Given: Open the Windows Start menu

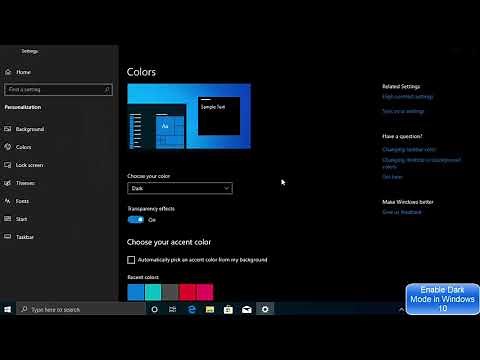Looking at the screenshot, I should (8, 309).
